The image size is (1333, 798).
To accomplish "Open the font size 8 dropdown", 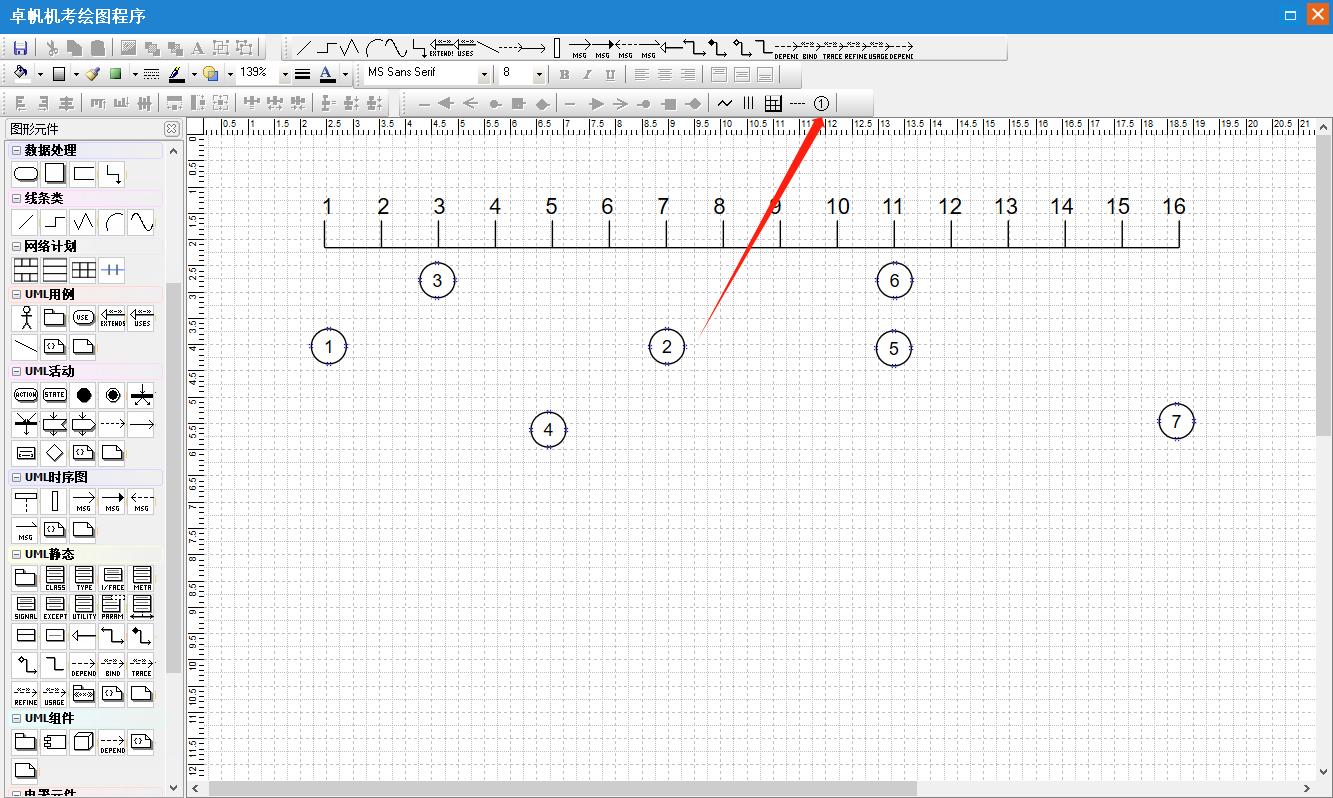I will point(538,74).
